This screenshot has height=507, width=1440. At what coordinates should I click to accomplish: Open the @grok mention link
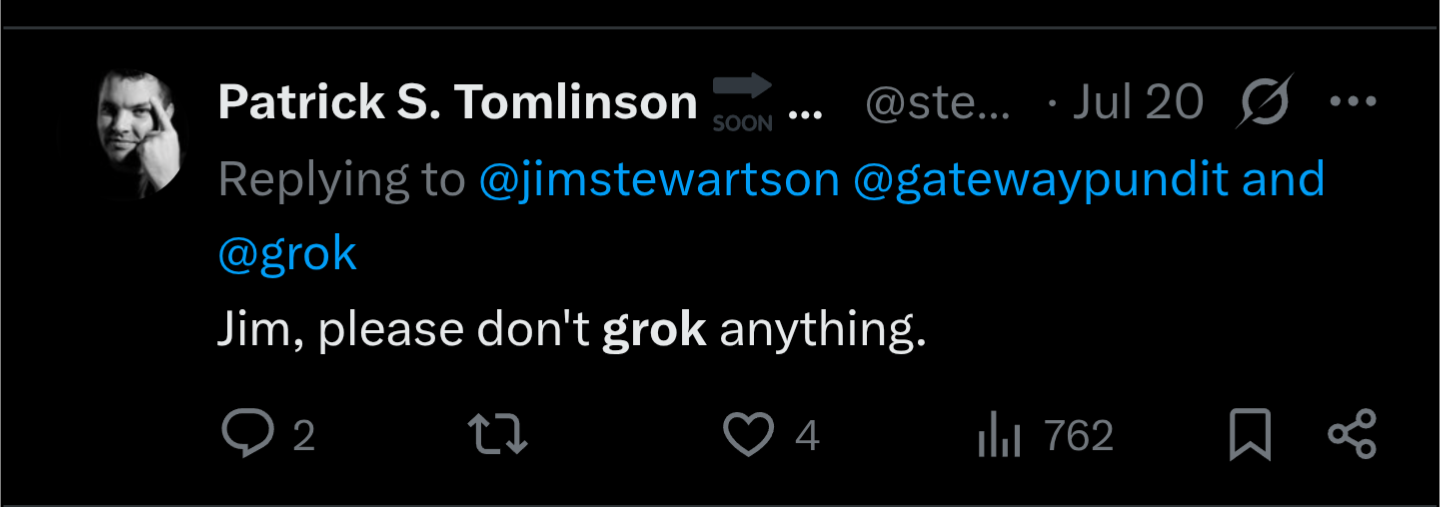tap(287, 254)
